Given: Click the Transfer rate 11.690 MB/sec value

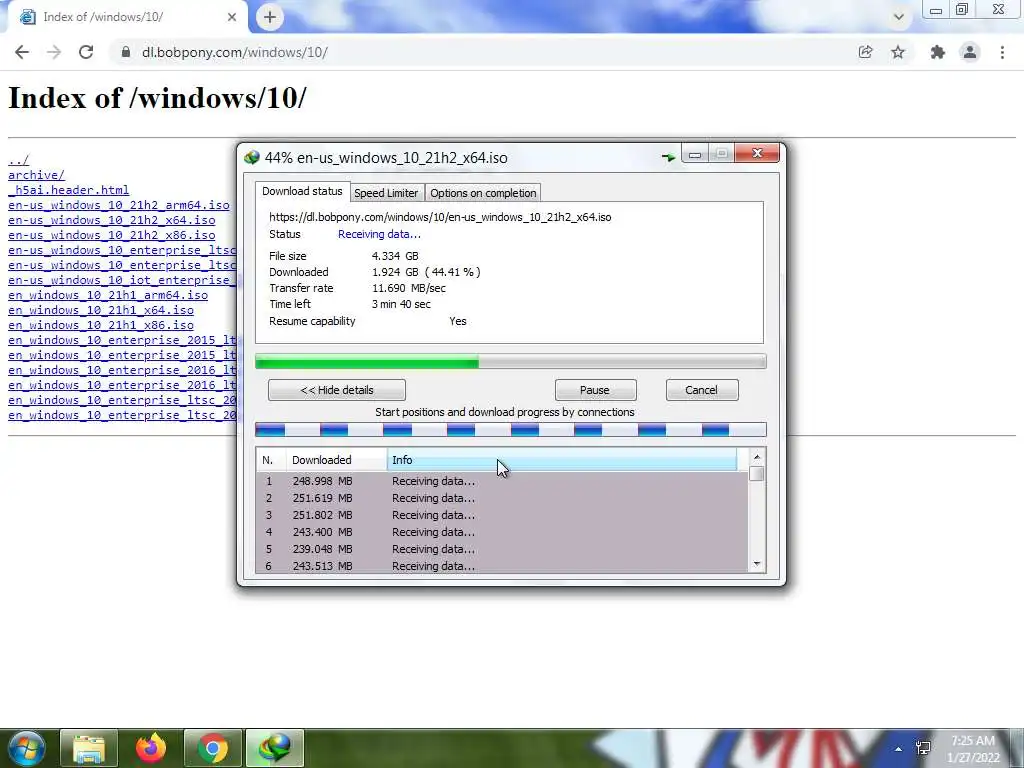Looking at the screenshot, I should 409,288.
